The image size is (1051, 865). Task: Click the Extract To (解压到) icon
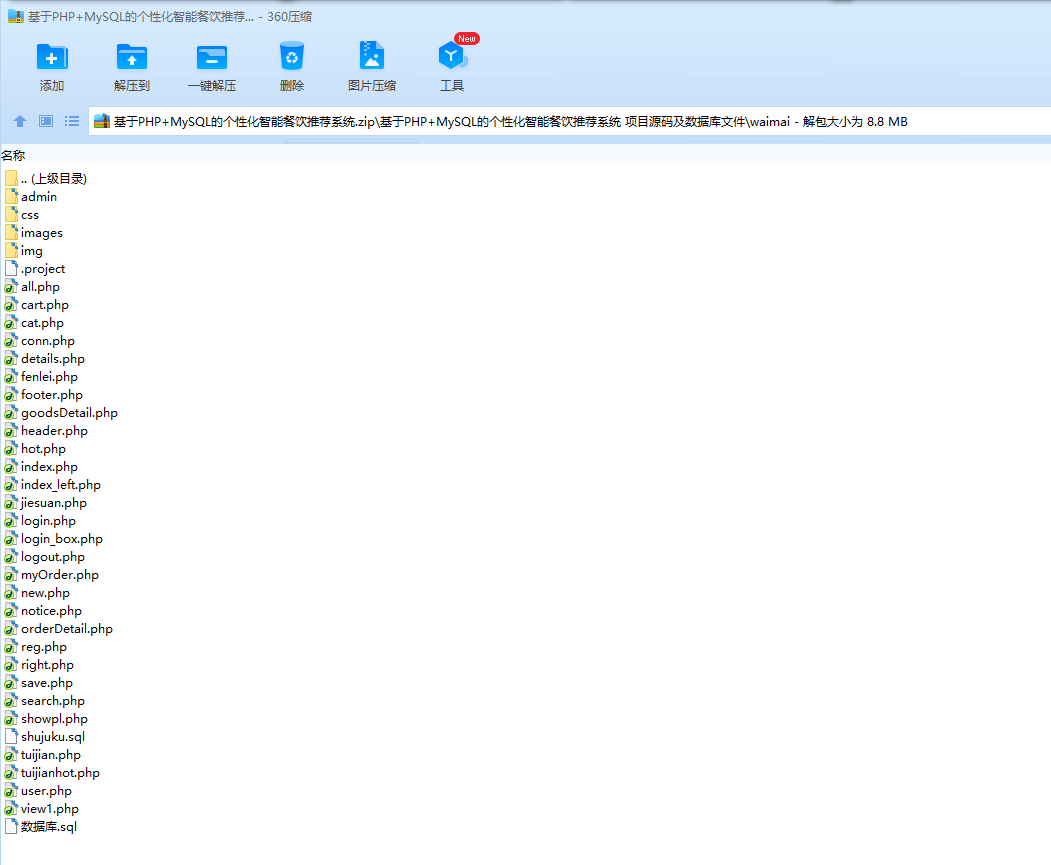131,58
